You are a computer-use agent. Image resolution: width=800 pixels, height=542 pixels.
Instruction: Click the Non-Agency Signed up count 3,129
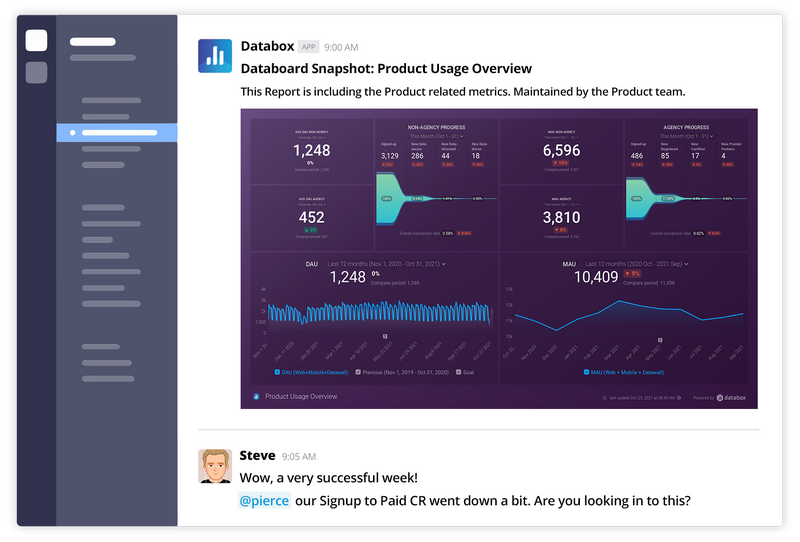click(x=390, y=156)
